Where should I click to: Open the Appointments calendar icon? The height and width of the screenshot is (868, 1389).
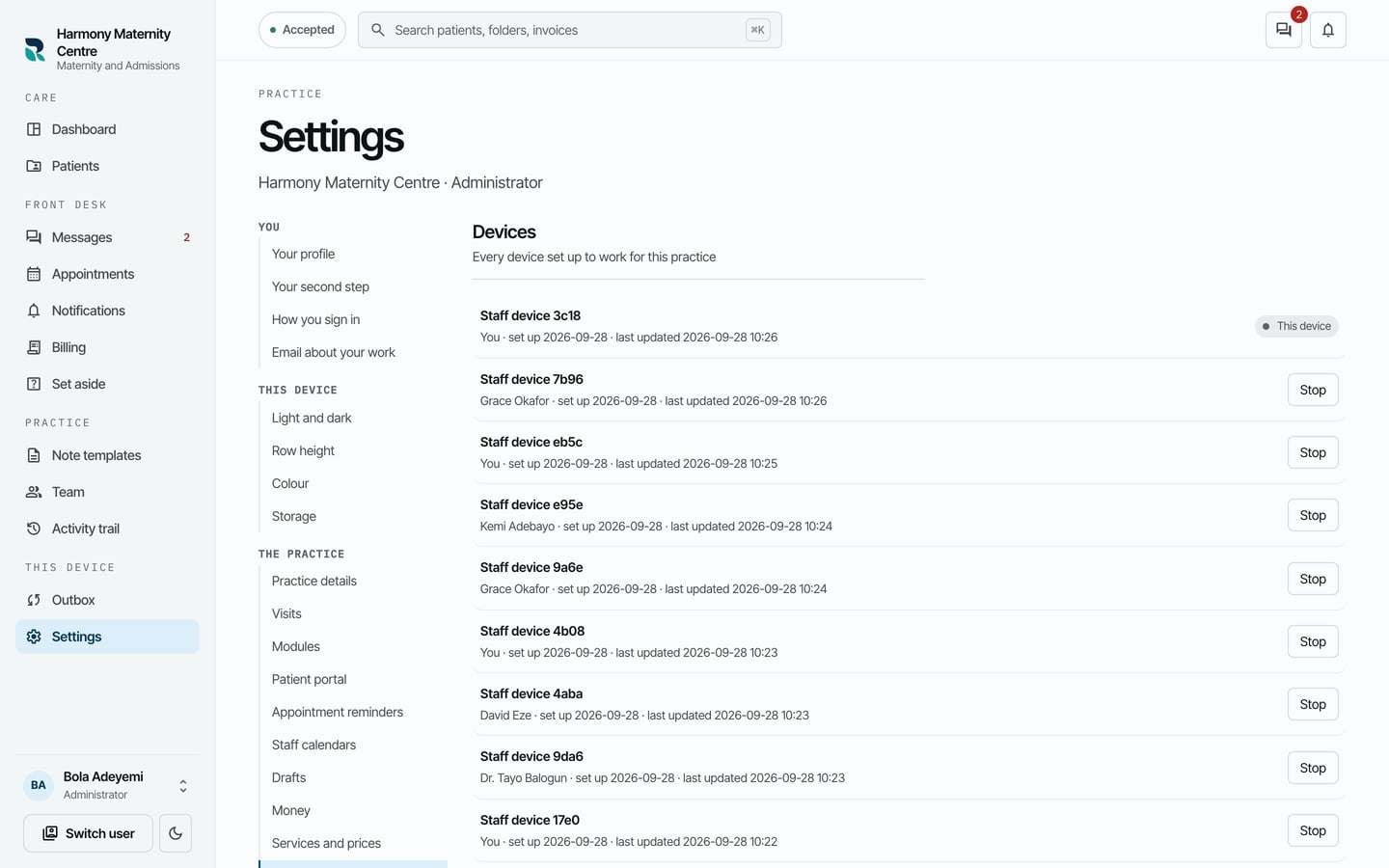point(34,274)
